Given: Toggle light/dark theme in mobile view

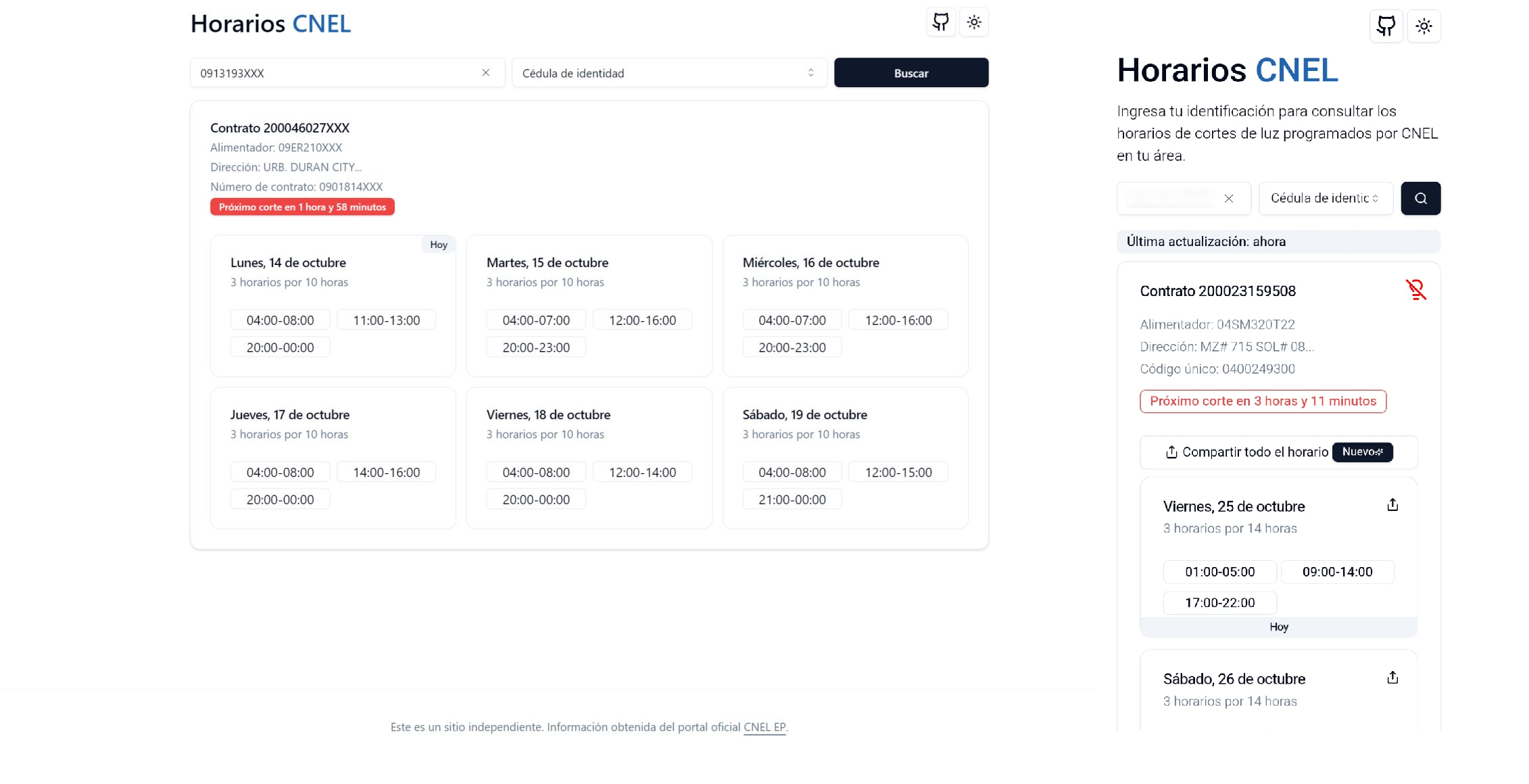Looking at the screenshot, I should click(1424, 26).
